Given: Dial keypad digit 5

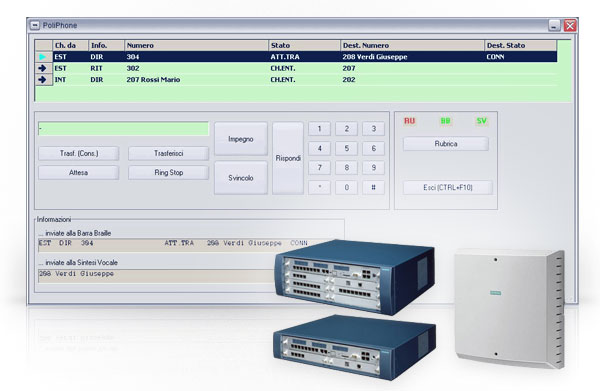Looking at the screenshot, I should click(x=347, y=148).
